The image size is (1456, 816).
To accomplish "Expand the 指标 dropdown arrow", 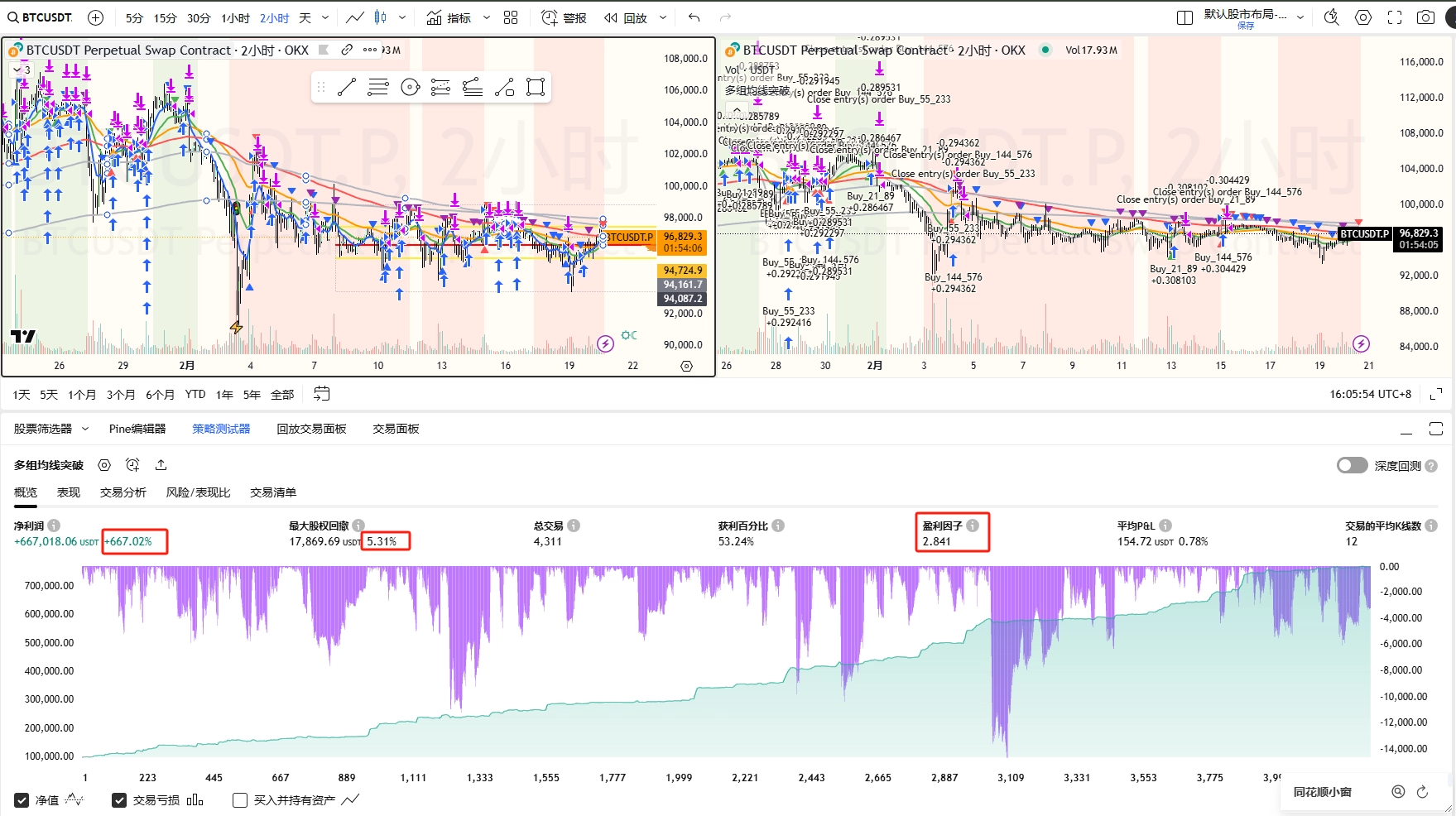I will pos(486,17).
